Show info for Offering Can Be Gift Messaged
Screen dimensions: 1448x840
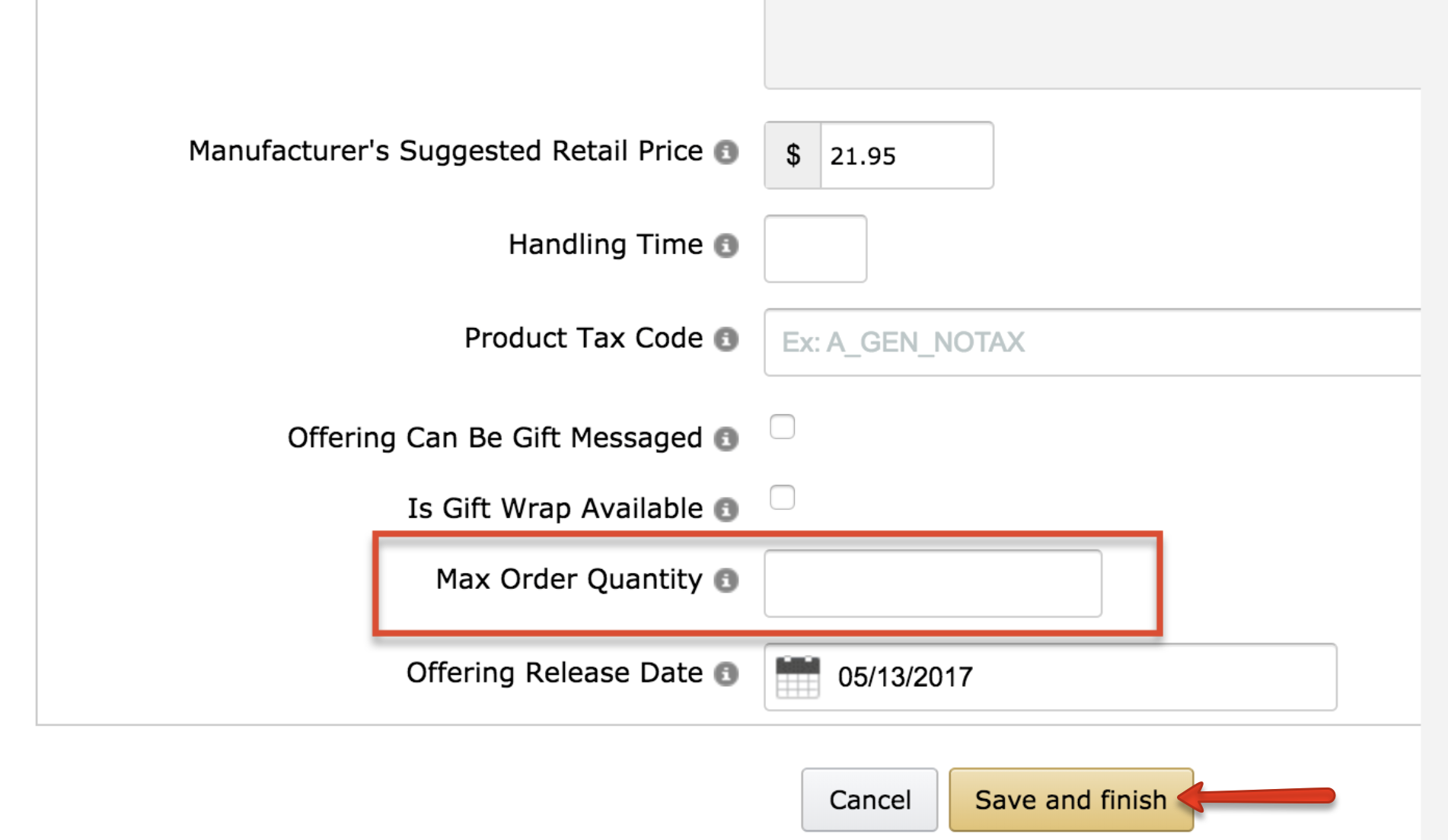pos(726,439)
